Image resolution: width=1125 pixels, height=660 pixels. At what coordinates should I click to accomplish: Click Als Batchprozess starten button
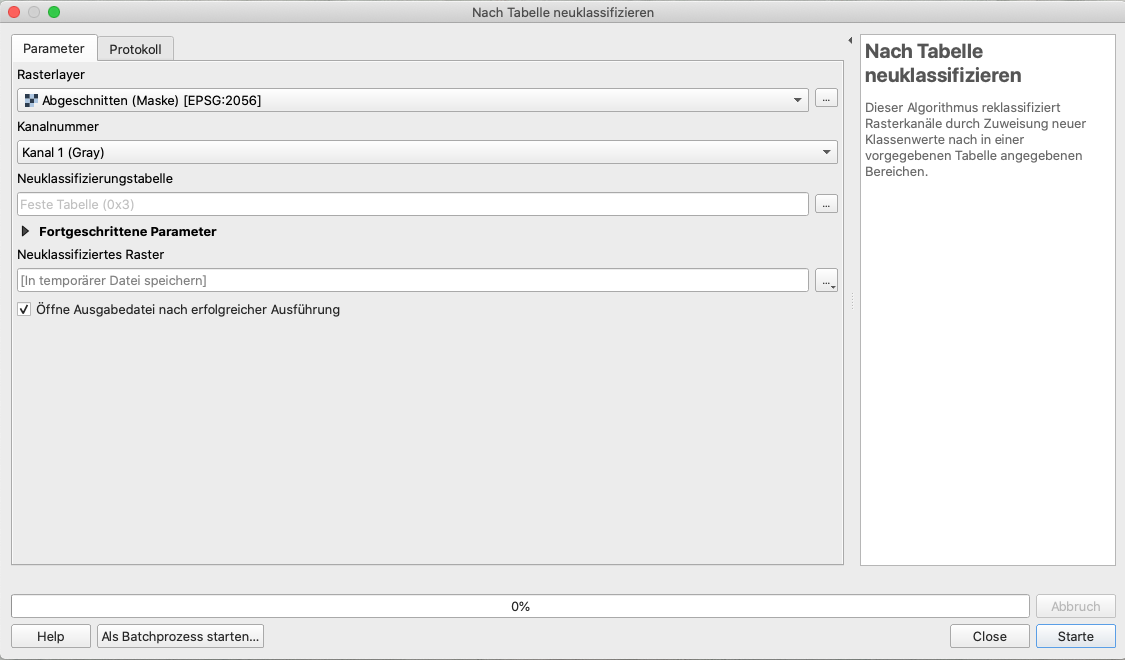(x=180, y=636)
